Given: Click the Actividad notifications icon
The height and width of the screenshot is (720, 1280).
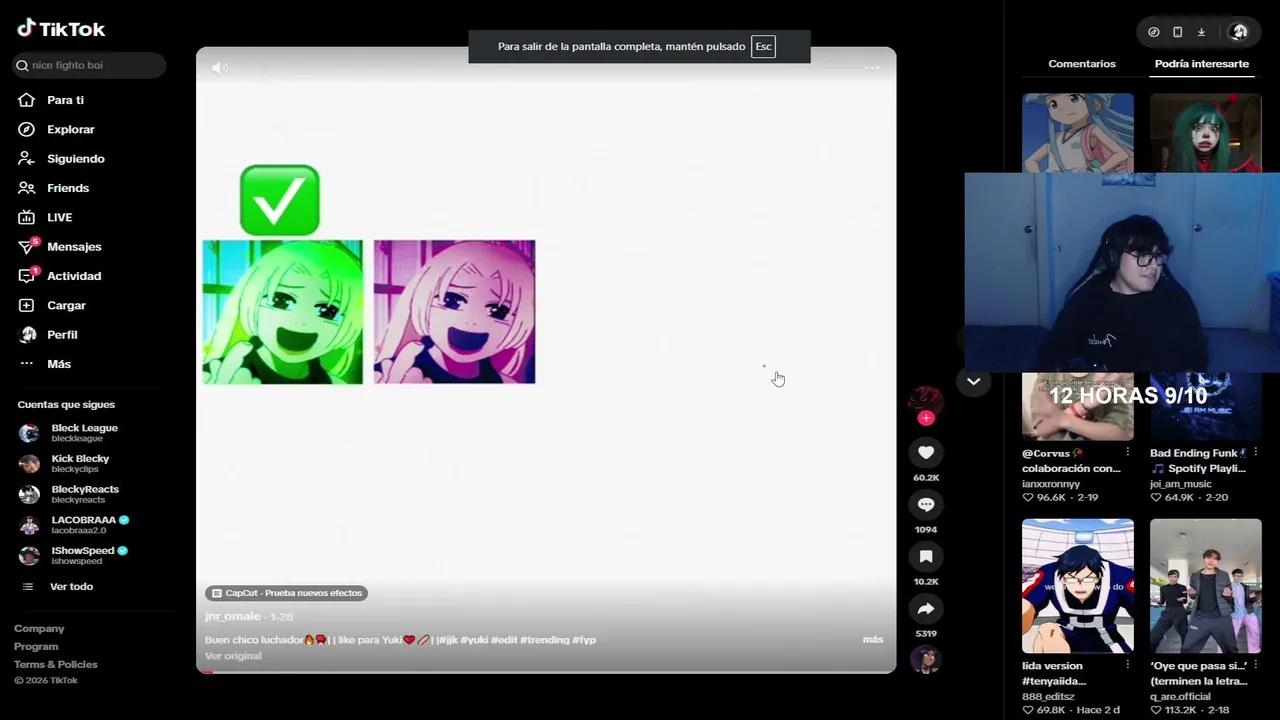Looking at the screenshot, I should (x=27, y=276).
